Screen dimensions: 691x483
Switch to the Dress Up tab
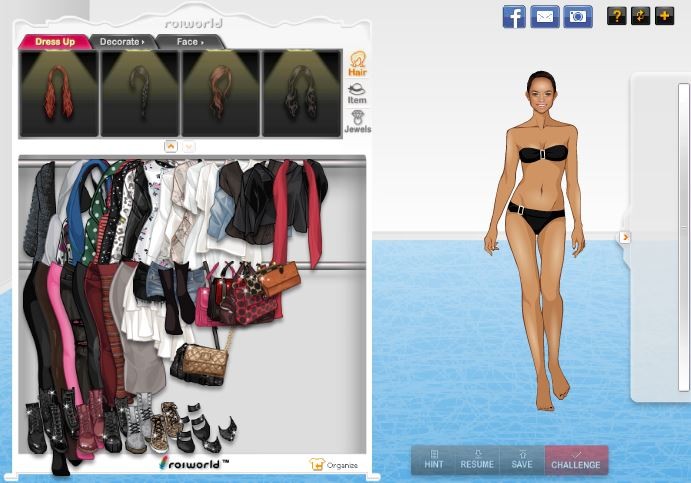pyautogui.click(x=54, y=42)
